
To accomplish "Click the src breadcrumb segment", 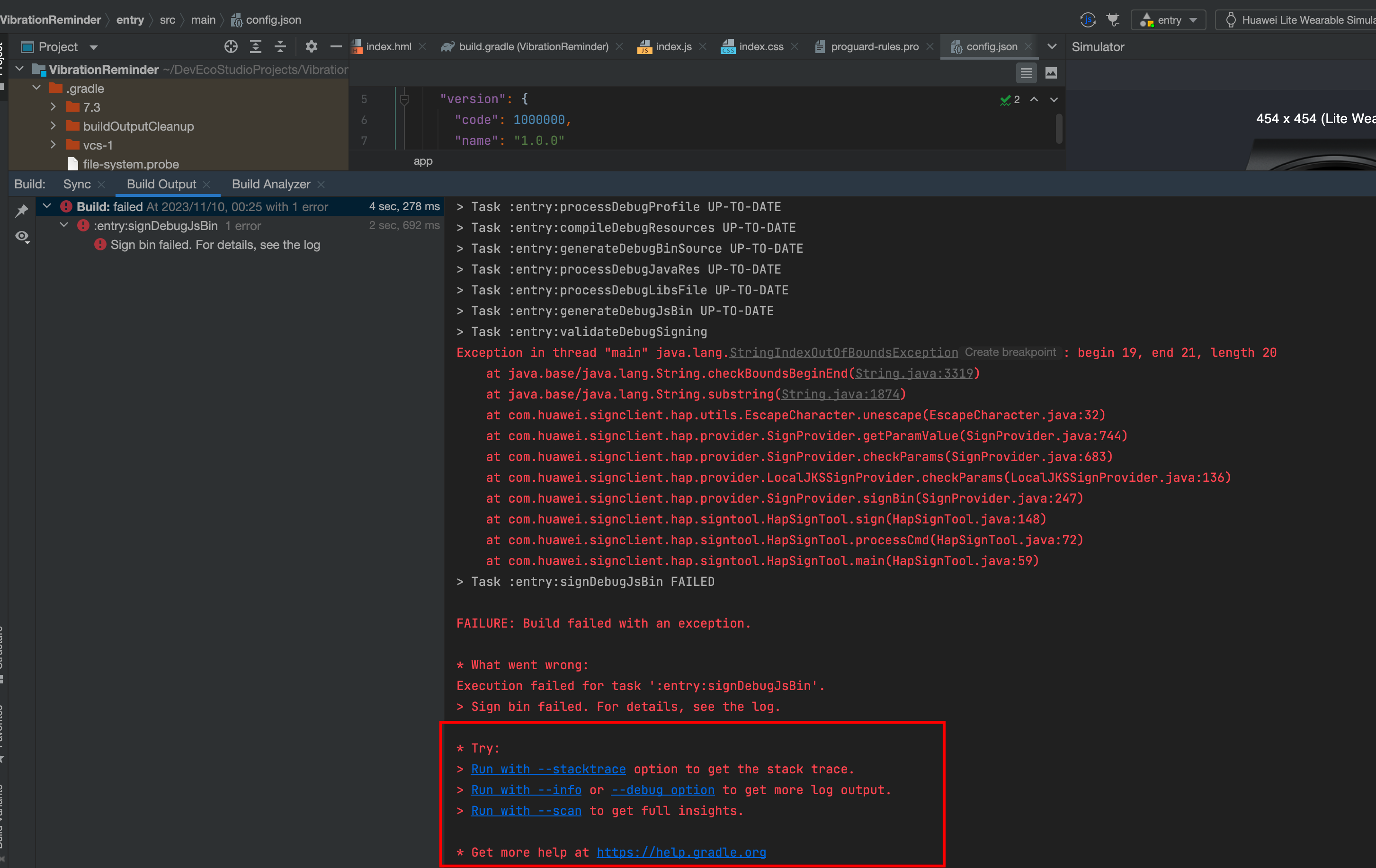I will click(x=168, y=20).
